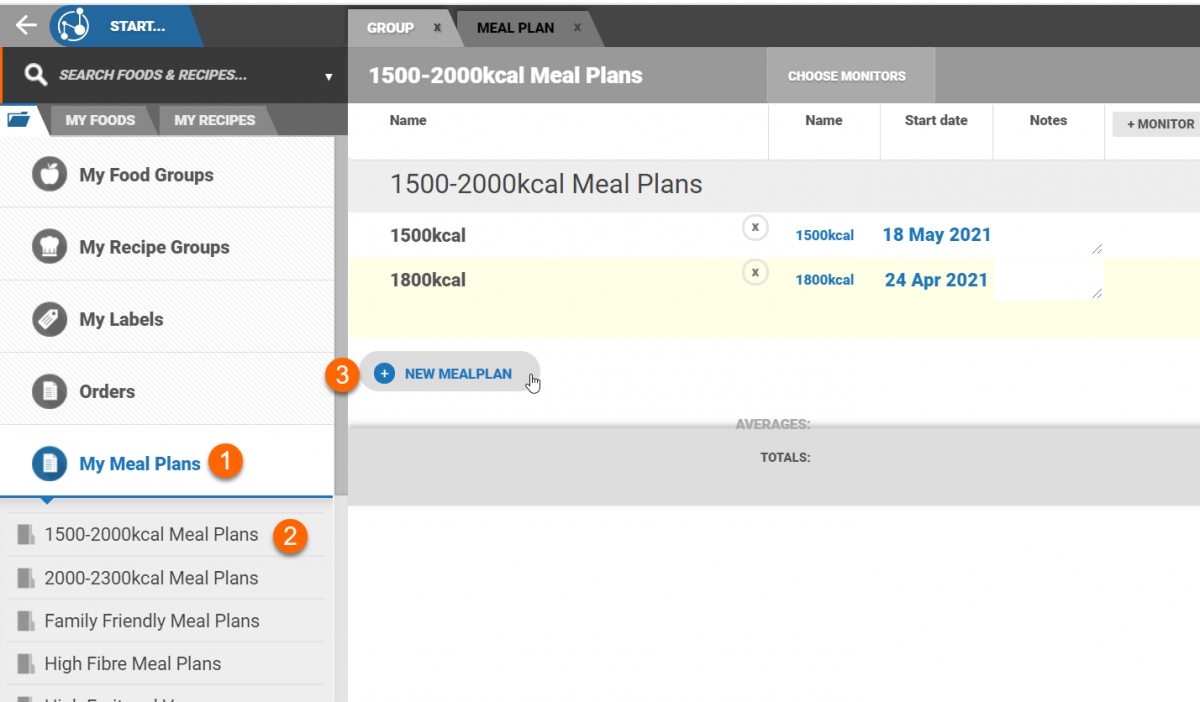Click the Start network logo icon

(71, 25)
